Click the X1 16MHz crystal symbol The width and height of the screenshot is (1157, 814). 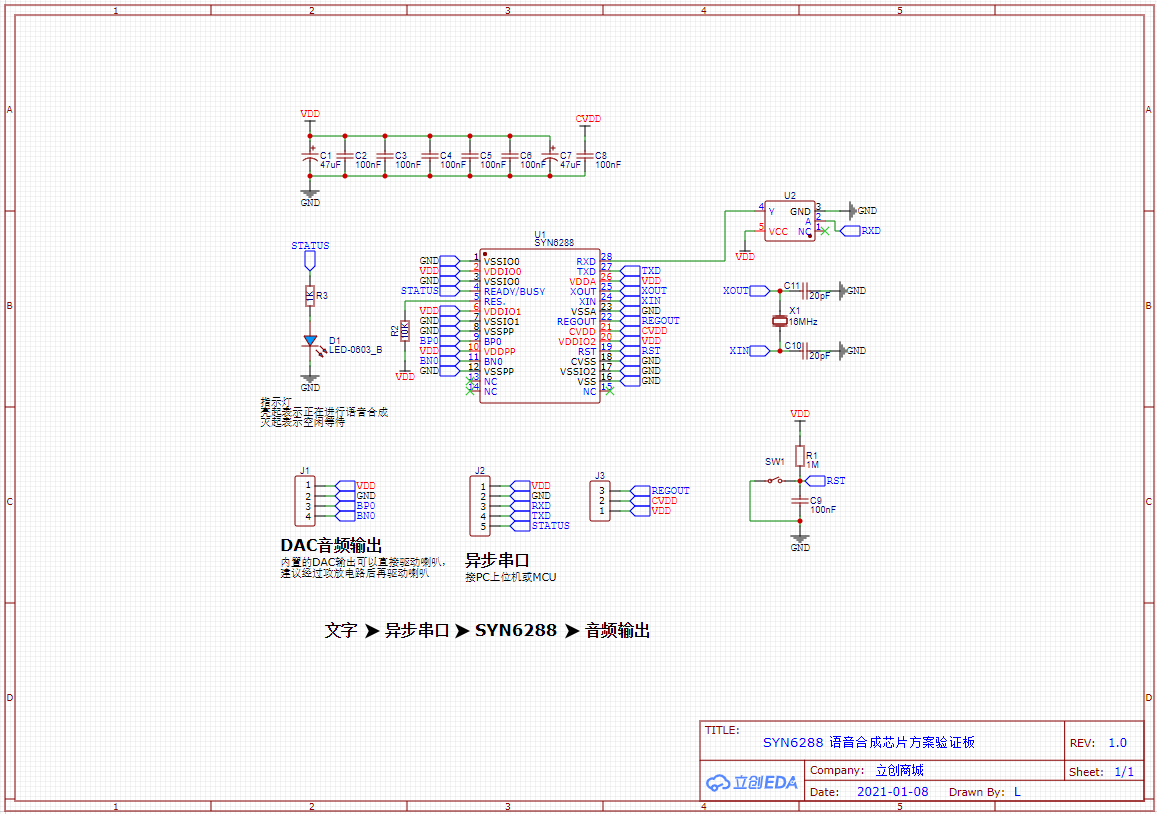(780, 321)
